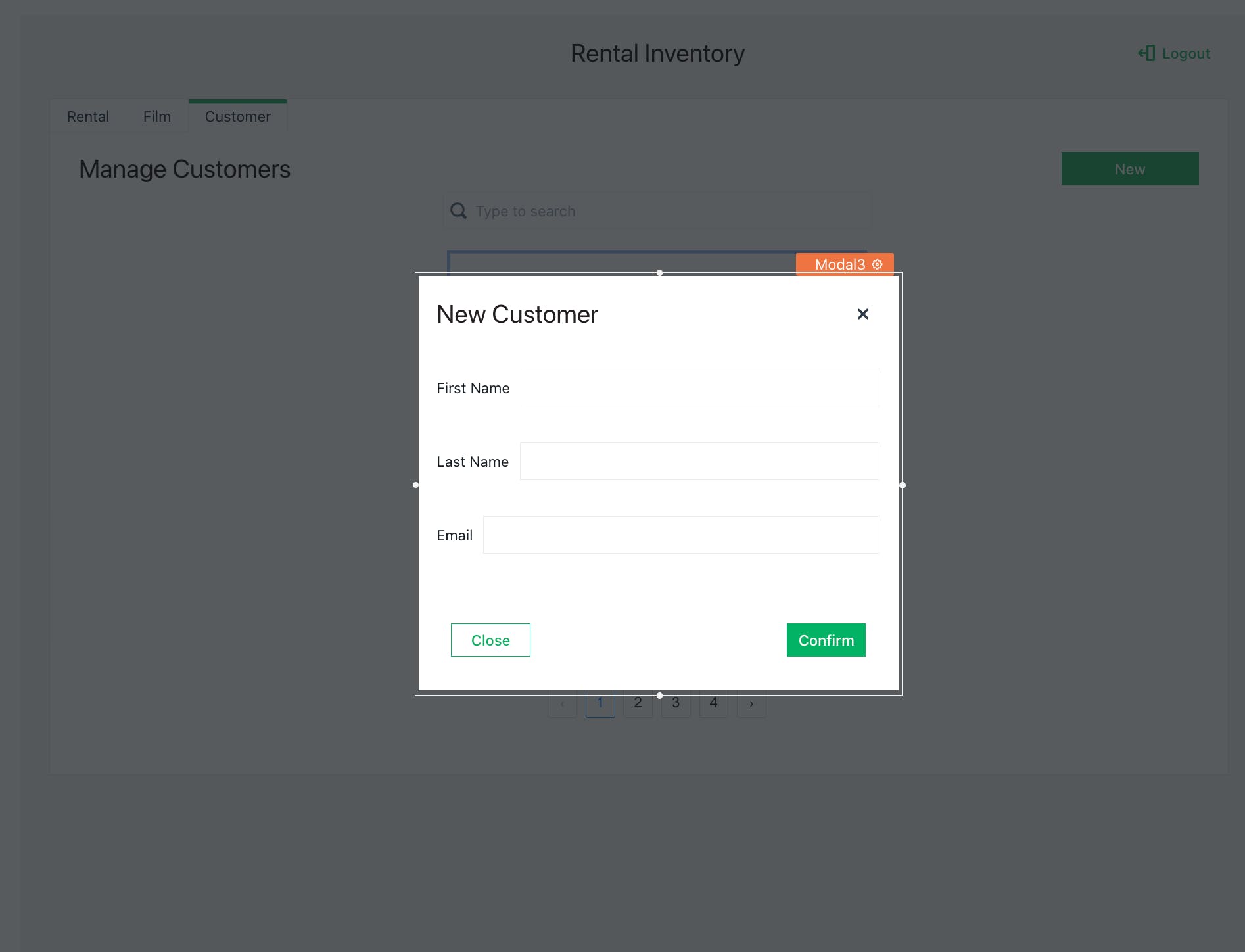Image resolution: width=1245 pixels, height=952 pixels.
Task: Open the Film tab
Action: coord(157,116)
